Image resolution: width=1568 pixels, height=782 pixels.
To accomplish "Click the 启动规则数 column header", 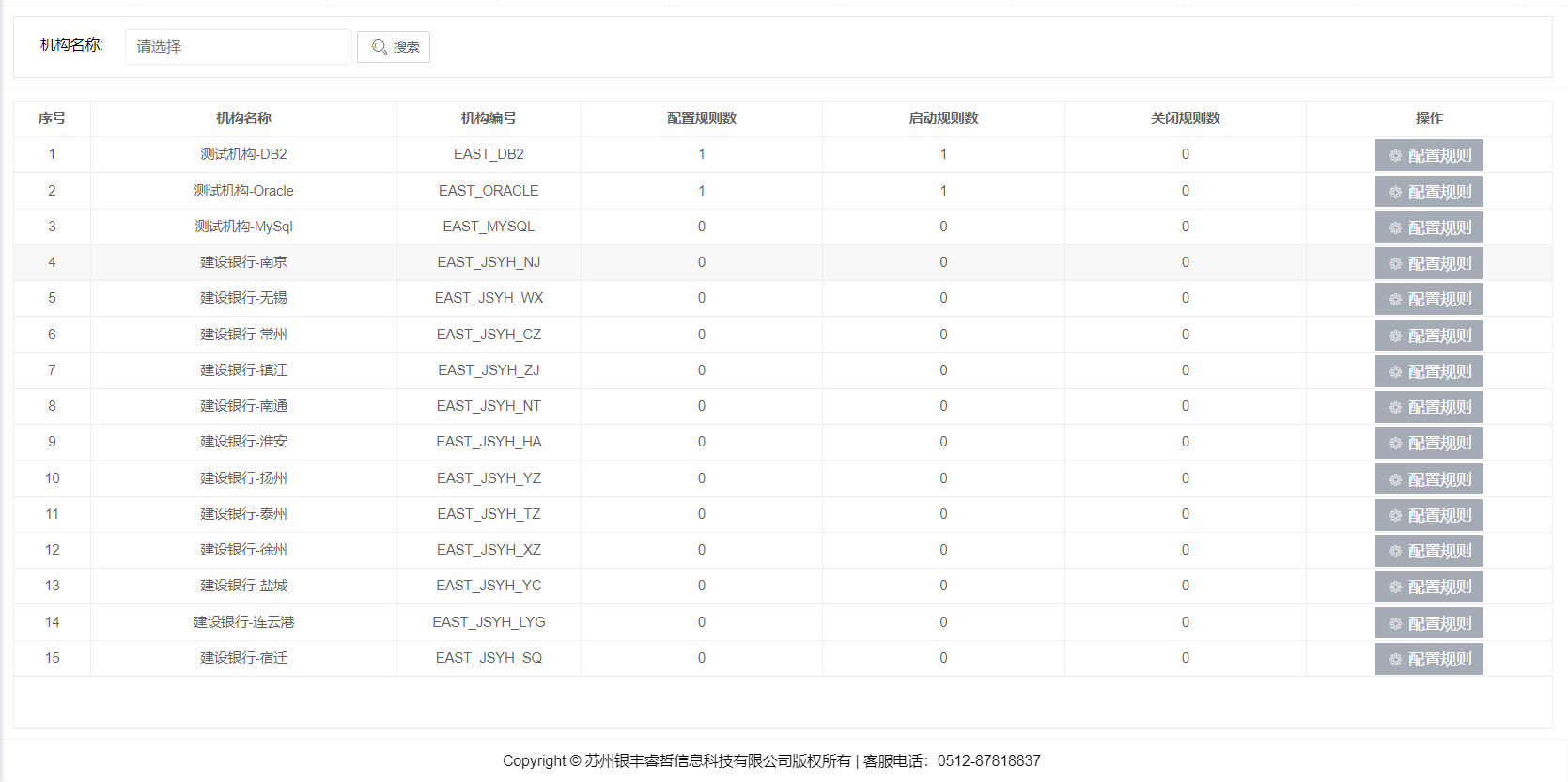I will (943, 118).
